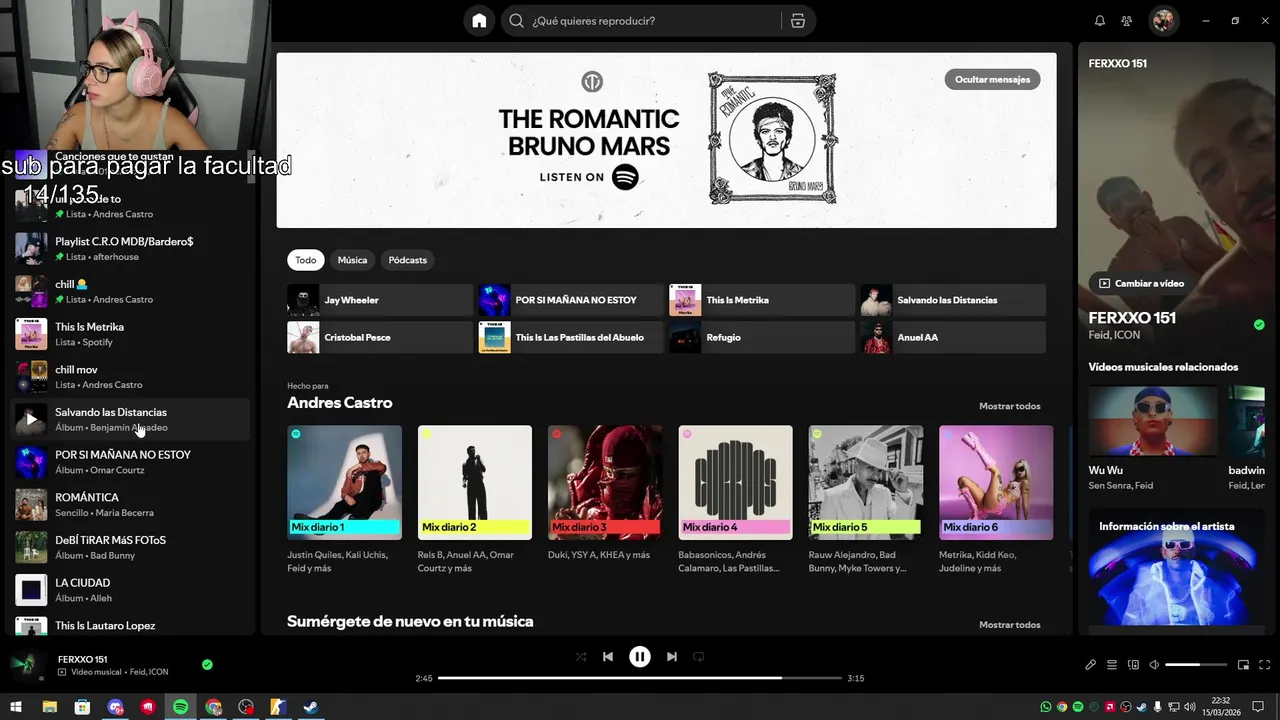Adjust the volume slider
1280x720 pixels.
(1196, 665)
